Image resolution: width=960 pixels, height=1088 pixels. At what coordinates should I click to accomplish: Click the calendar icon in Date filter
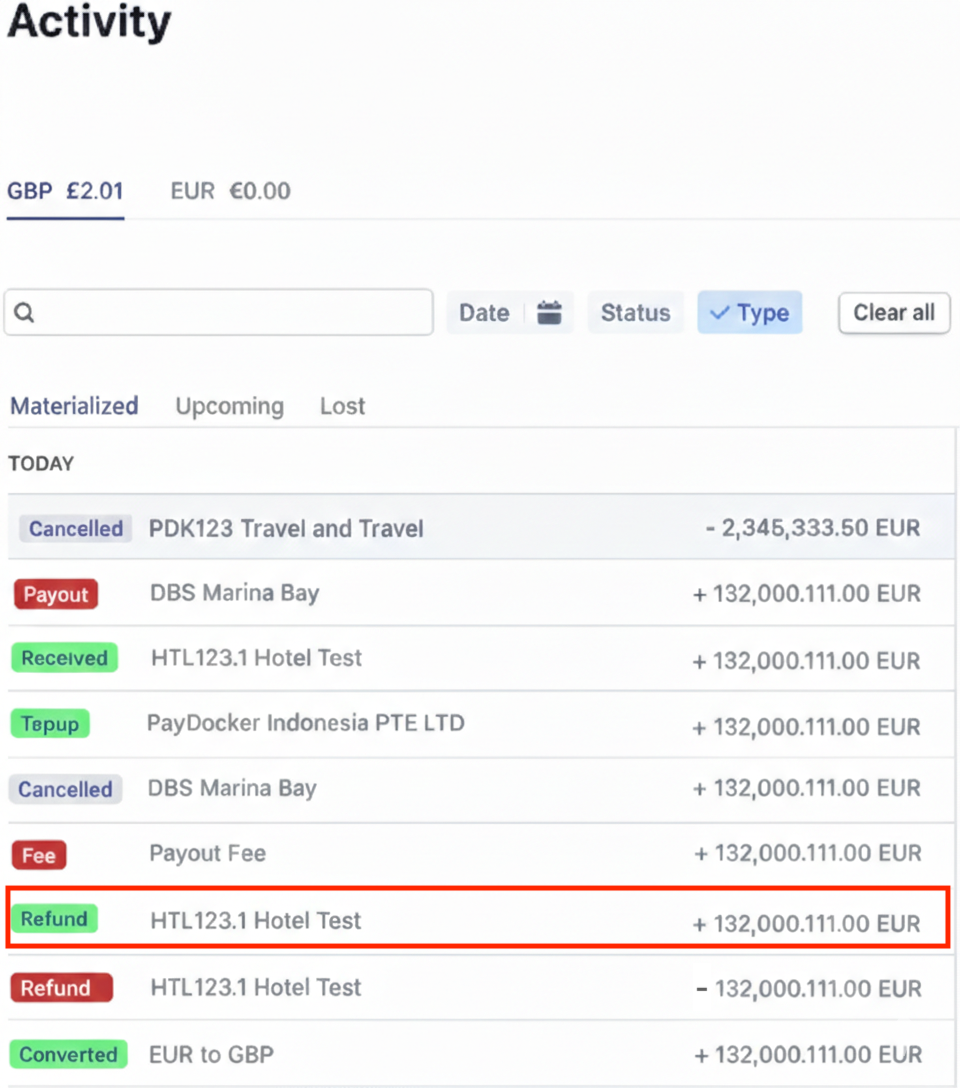(549, 313)
